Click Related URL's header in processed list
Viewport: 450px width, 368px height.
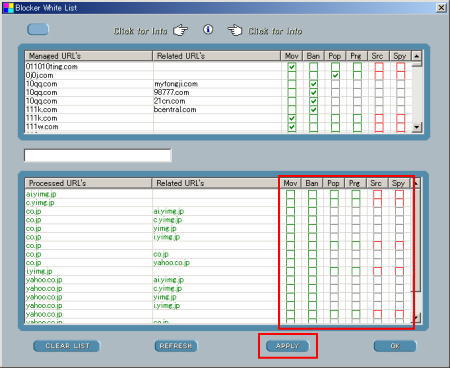point(215,183)
